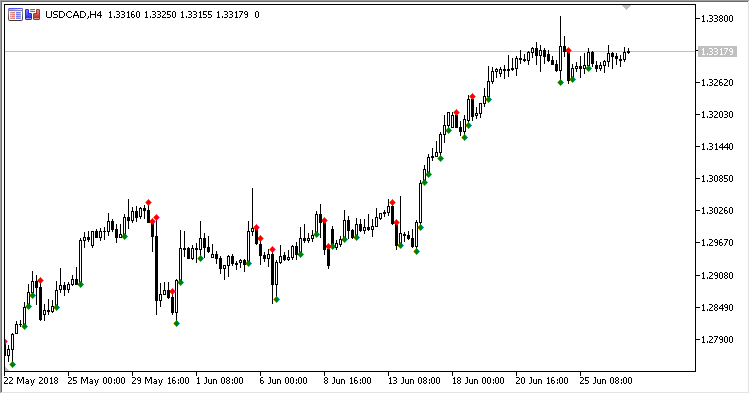Click the 25 Jun 08:00 time label
Viewport: 750px width, 394px height.
pos(606,381)
